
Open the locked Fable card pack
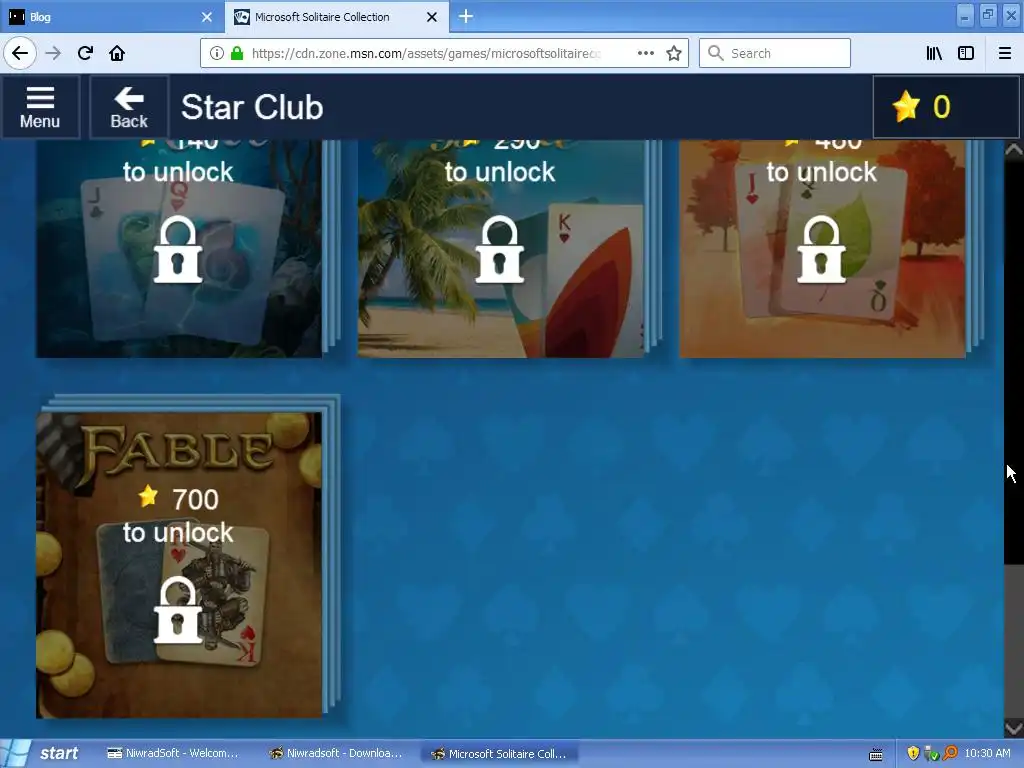(179, 565)
